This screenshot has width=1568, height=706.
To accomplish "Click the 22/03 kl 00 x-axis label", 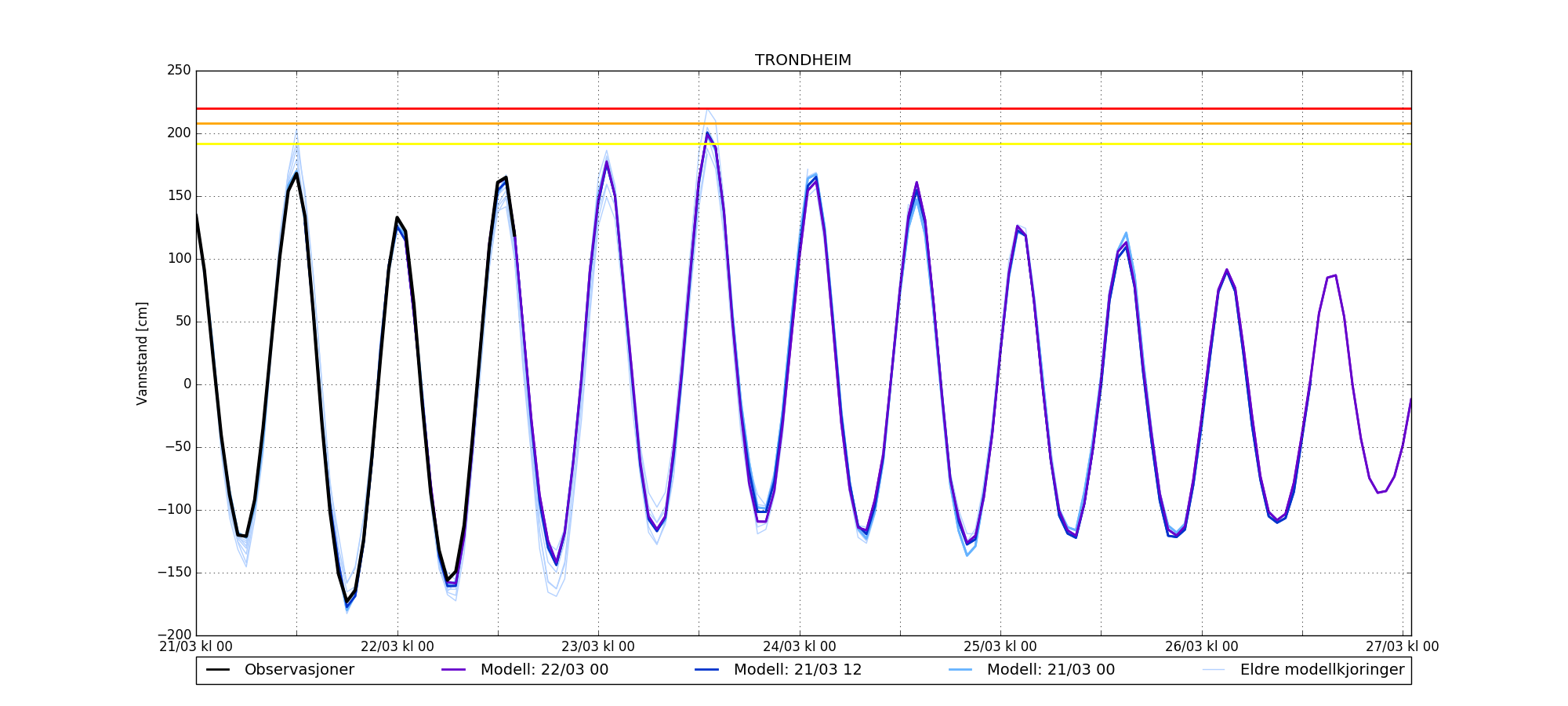I will coord(397,647).
